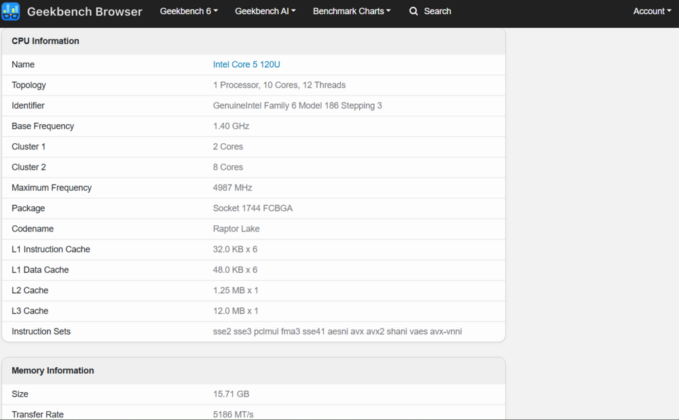The width and height of the screenshot is (679, 420).
Task: Click the Search nav item
Action: pos(430,11)
